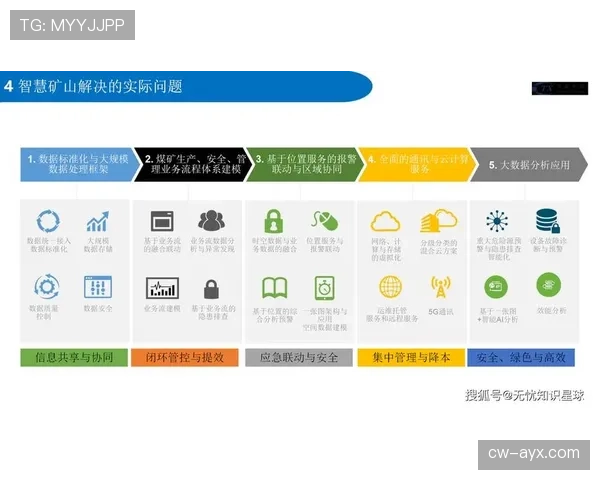Click the circular arrows icon above 数据统一接入
The height and width of the screenshot is (480, 600).
48,221
